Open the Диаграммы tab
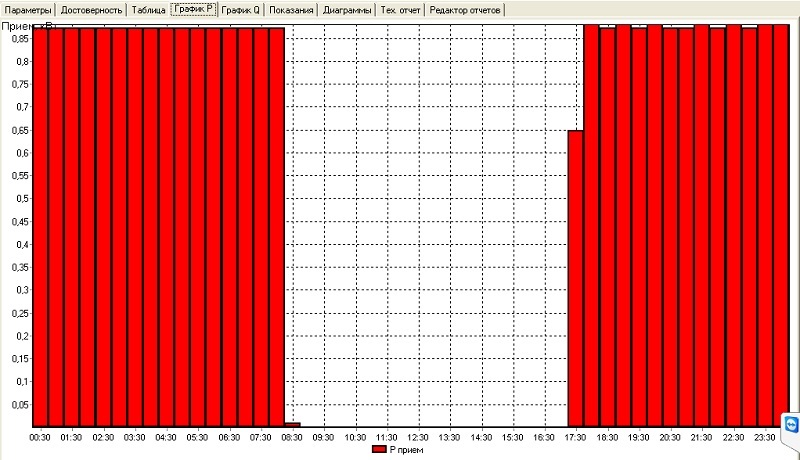The image size is (800, 460). click(347, 10)
